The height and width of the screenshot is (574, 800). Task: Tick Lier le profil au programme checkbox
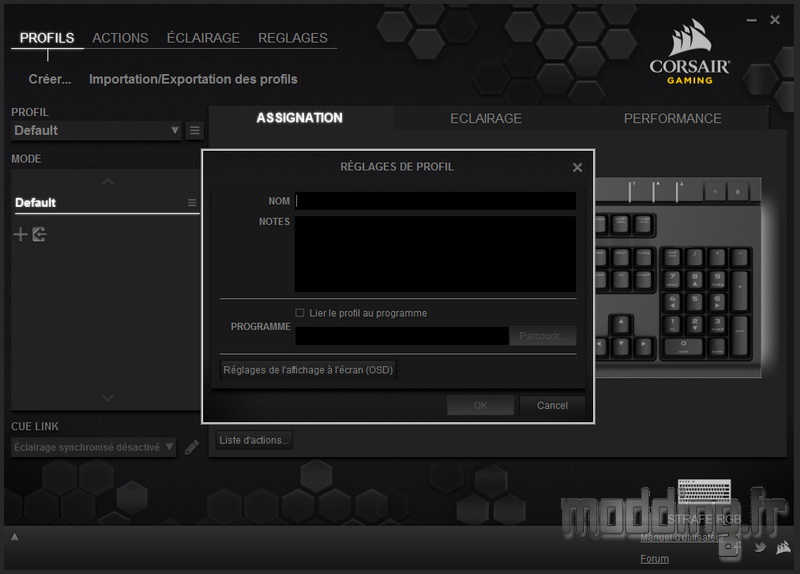click(299, 313)
